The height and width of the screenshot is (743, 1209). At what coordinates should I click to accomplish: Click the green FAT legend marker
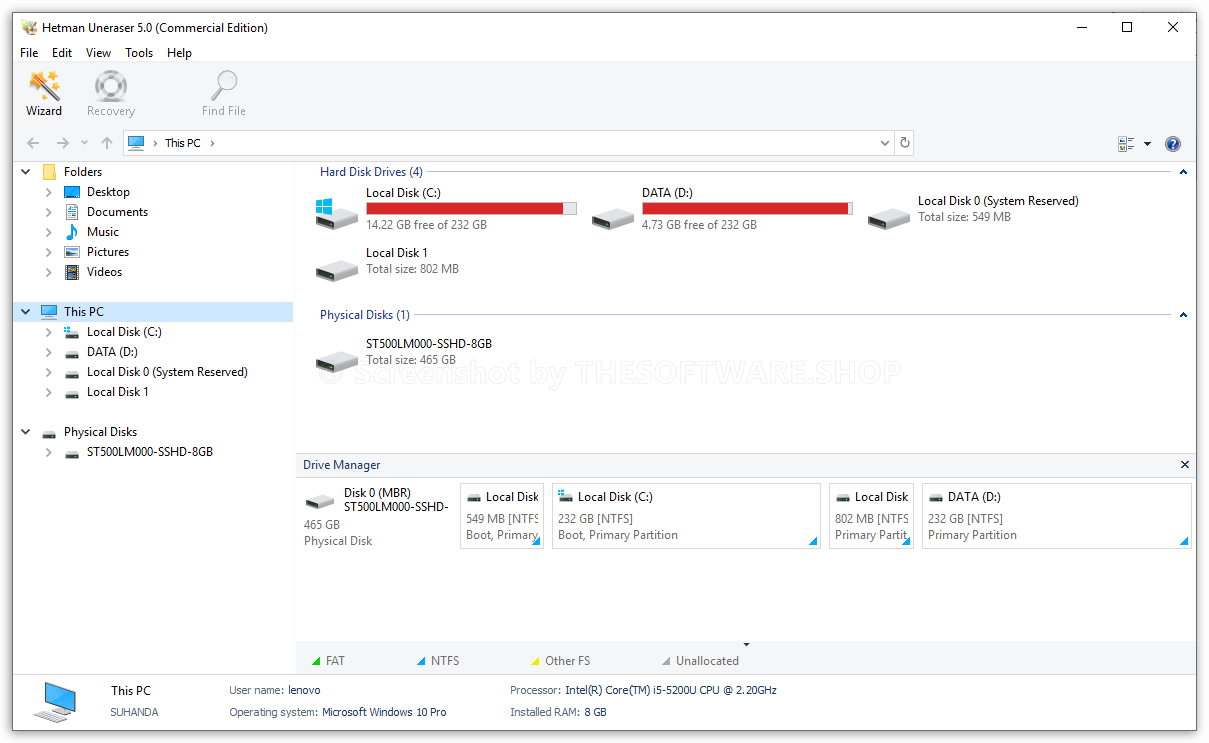tap(320, 660)
